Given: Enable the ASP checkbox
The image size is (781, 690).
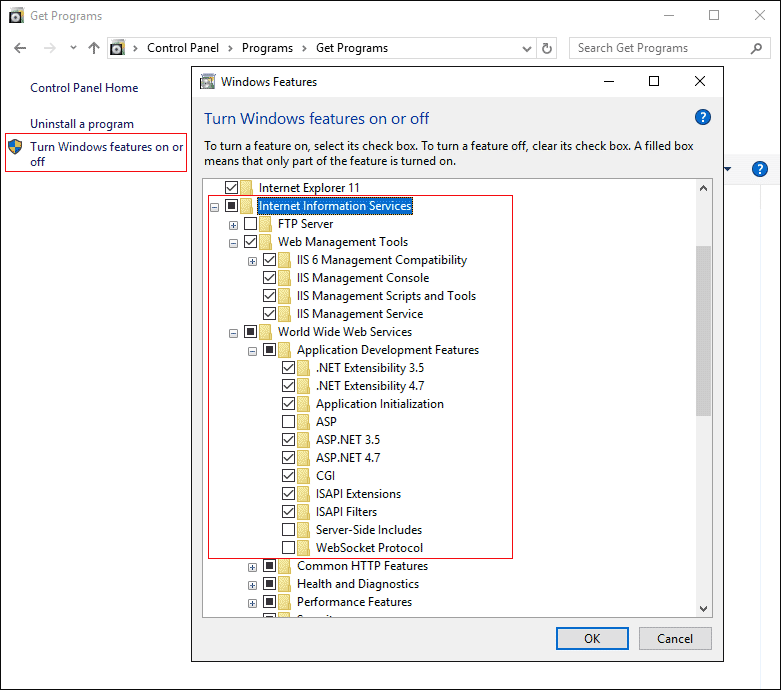Looking at the screenshot, I should [x=288, y=421].
